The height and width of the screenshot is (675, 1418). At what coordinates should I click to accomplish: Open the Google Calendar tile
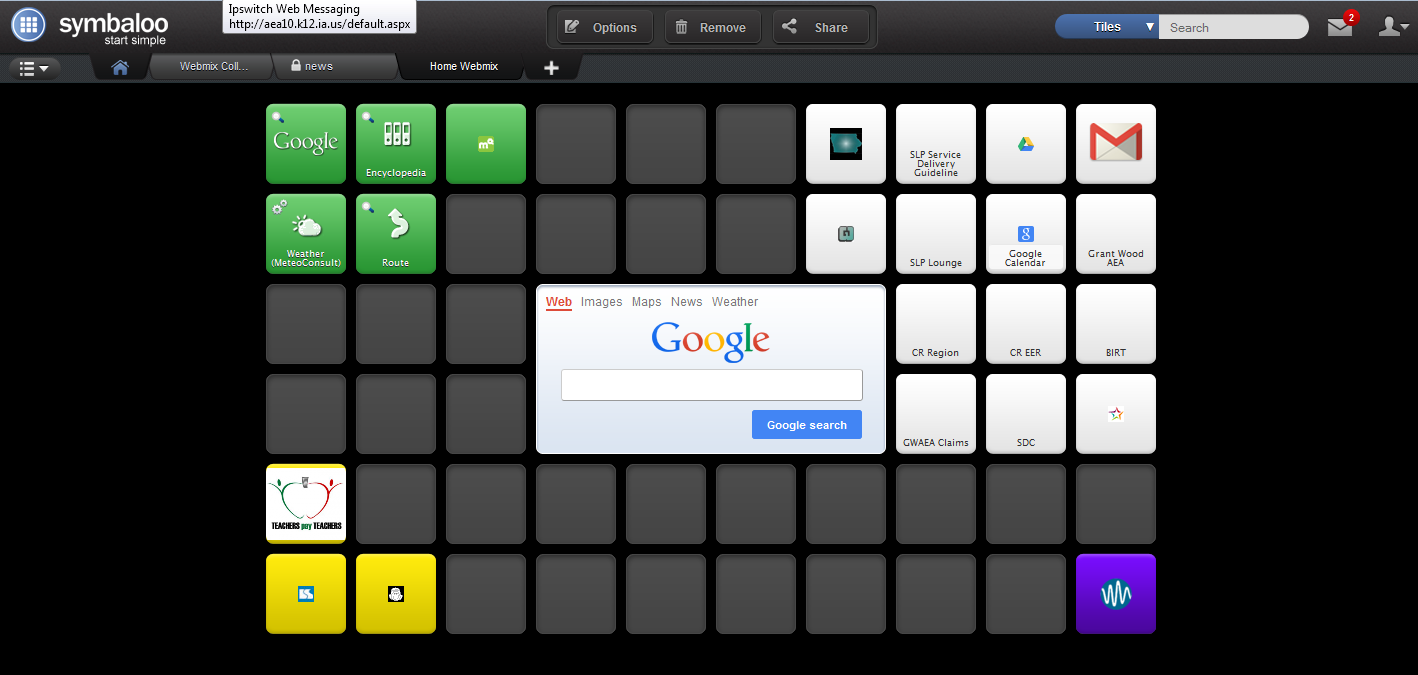[x=1025, y=234]
